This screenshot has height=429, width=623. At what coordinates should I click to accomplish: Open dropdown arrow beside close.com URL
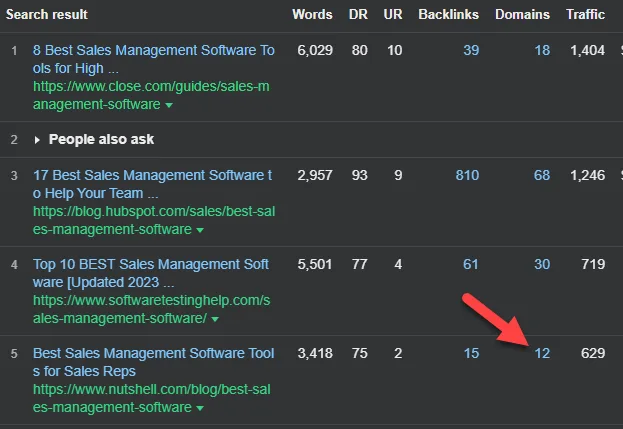[x=169, y=105]
